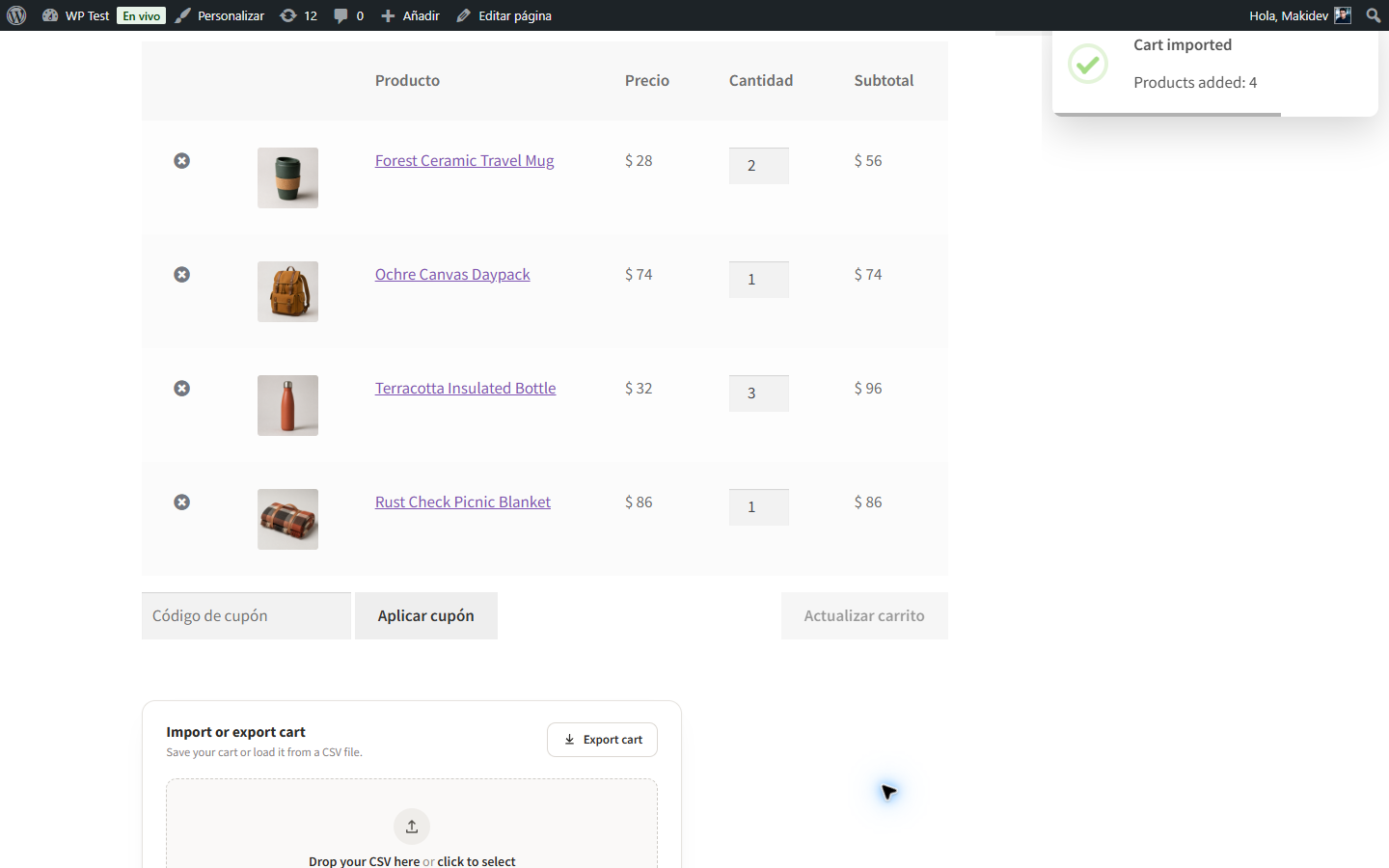This screenshot has width=1389, height=868.
Task: Click the CSV upload arrow icon
Action: point(412,827)
